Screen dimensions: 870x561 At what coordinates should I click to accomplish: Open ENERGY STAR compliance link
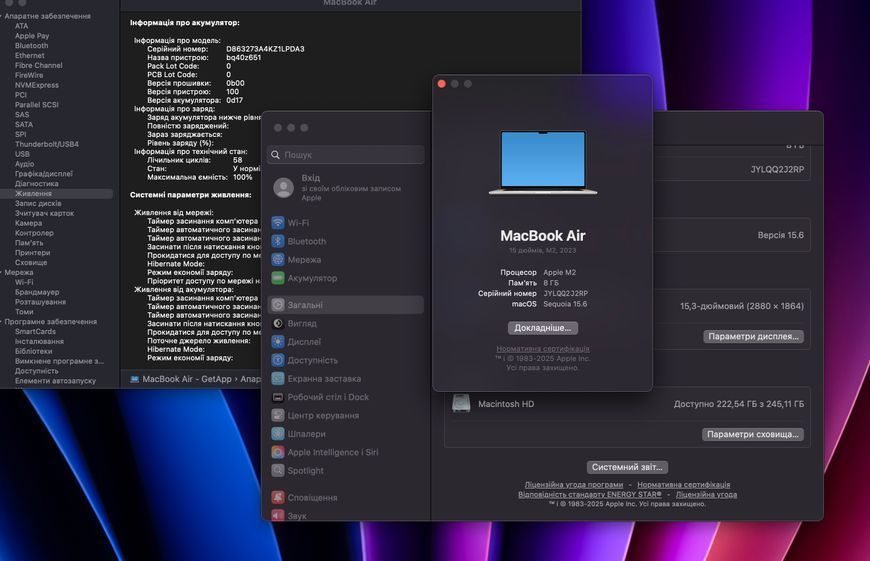(x=590, y=494)
